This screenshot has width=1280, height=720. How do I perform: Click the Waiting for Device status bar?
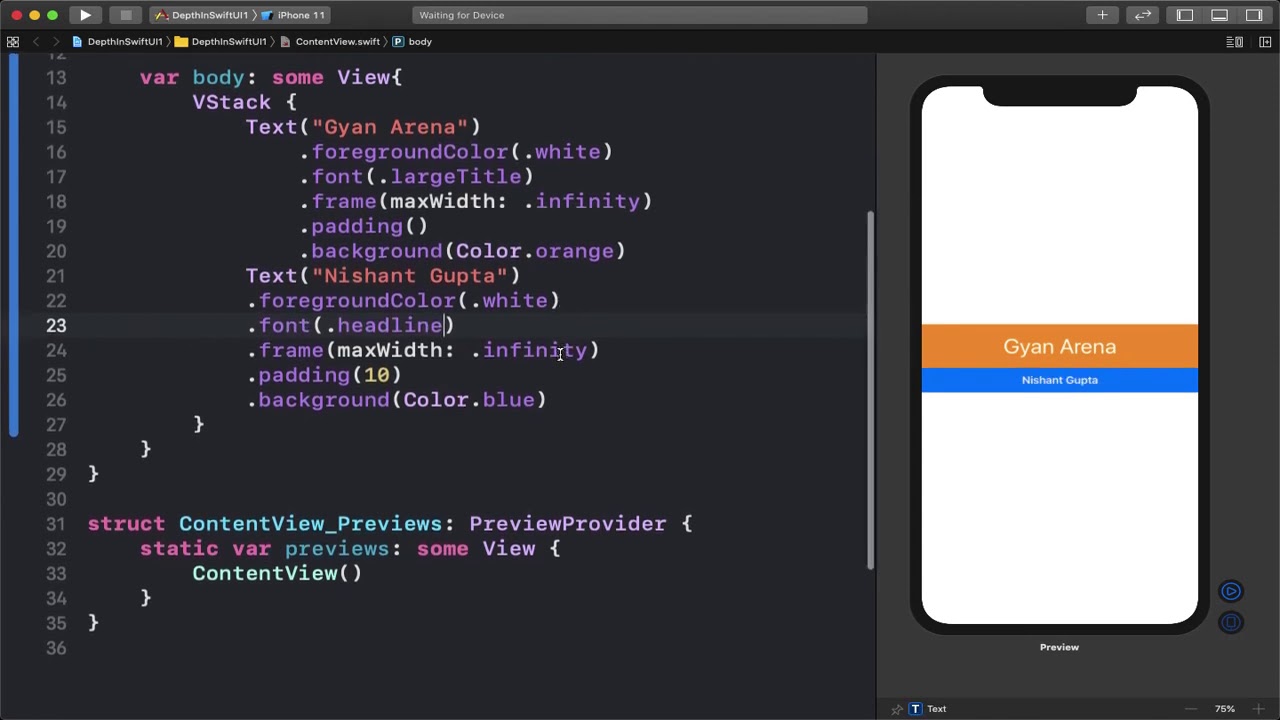click(640, 15)
